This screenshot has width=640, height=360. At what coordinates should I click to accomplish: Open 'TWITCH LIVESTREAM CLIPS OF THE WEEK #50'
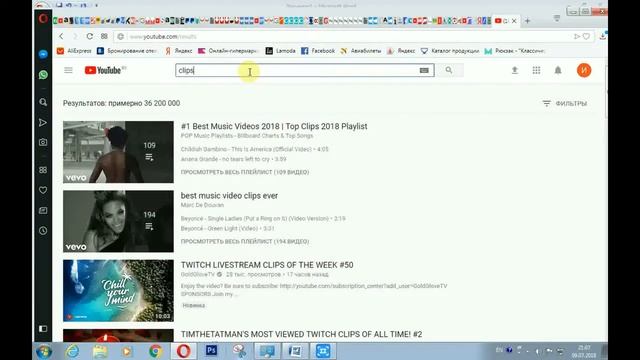267,265
